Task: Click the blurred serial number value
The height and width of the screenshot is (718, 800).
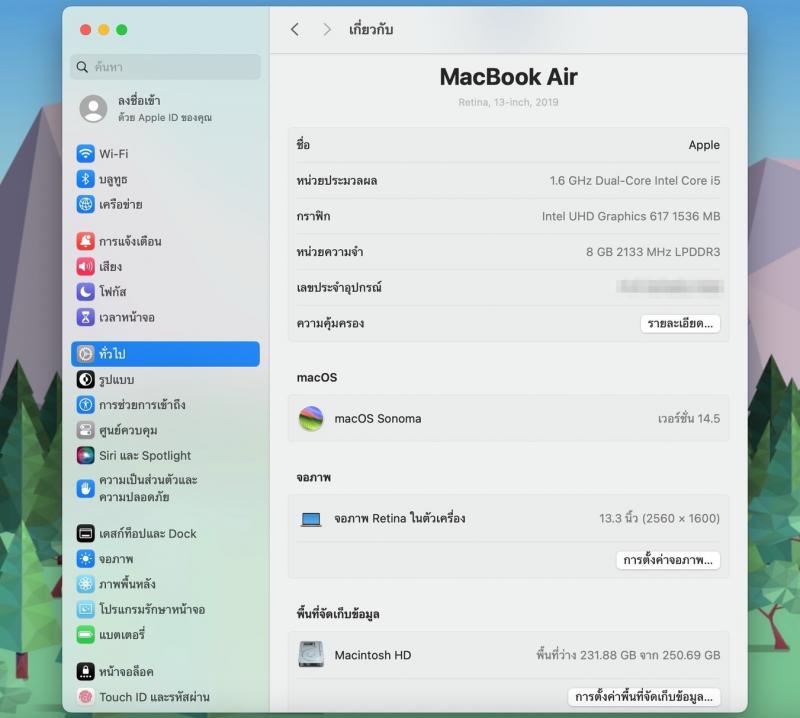Action: pos(670,287)
